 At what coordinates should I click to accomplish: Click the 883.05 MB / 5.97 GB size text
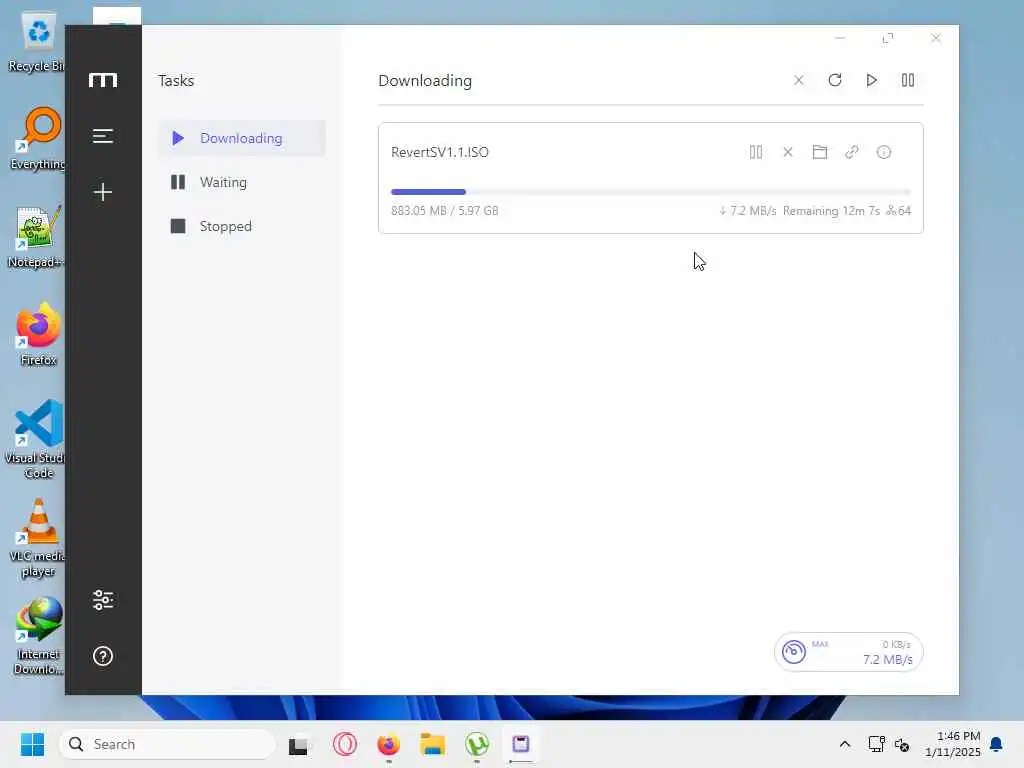coord(445,211)
